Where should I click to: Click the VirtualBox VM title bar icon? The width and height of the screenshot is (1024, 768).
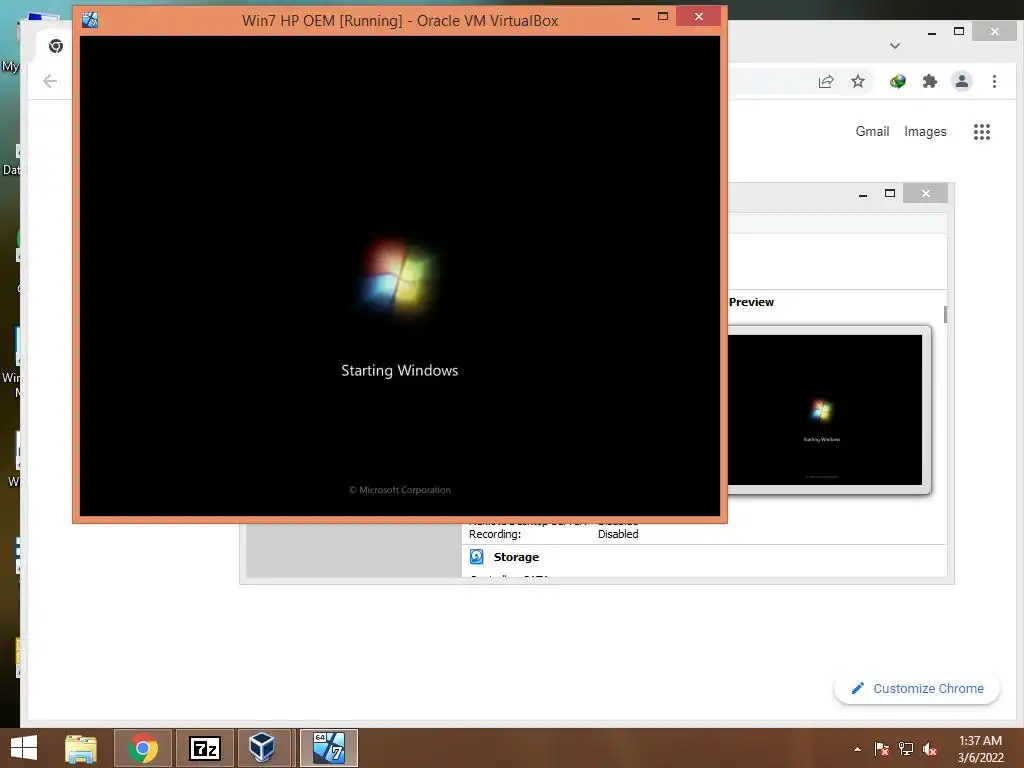(x=90, y=20)
